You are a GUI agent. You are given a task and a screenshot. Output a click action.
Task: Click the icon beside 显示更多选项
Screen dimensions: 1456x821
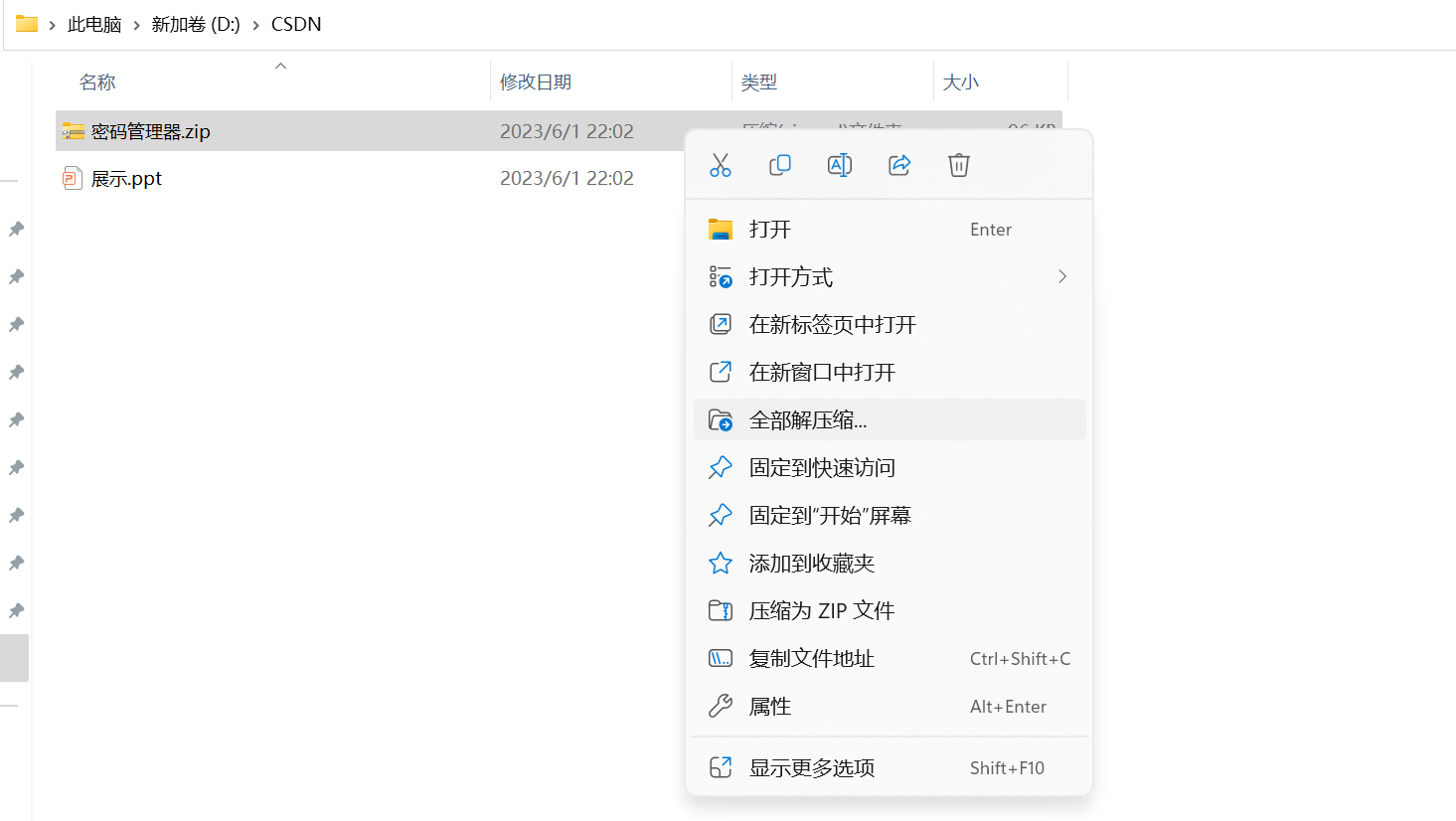(721, 767)
